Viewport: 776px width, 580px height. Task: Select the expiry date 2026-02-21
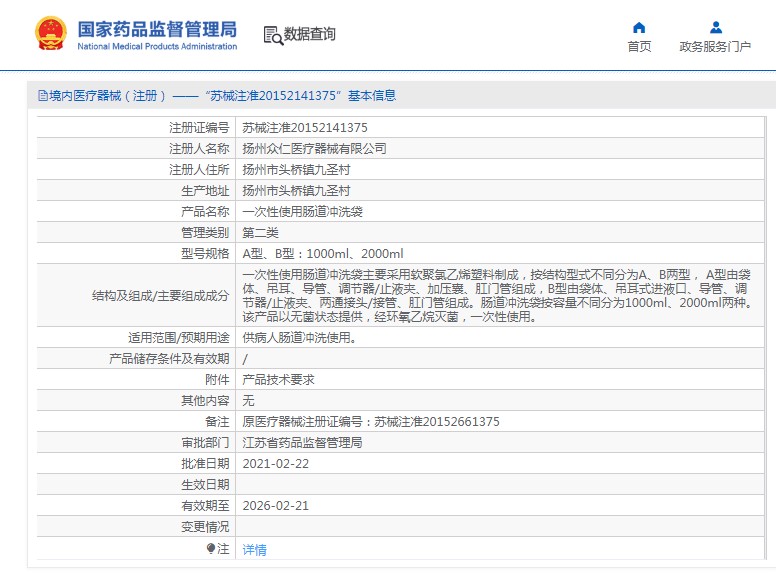[276, 506]
